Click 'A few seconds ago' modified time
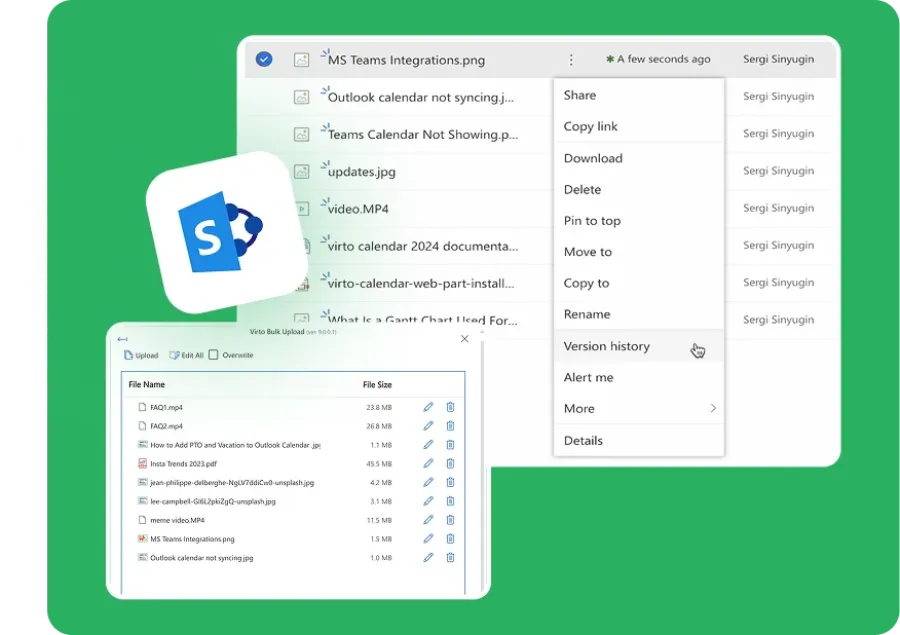Image resolution: width=900 pixels, height=635 pixels. [x=664, y=59]
